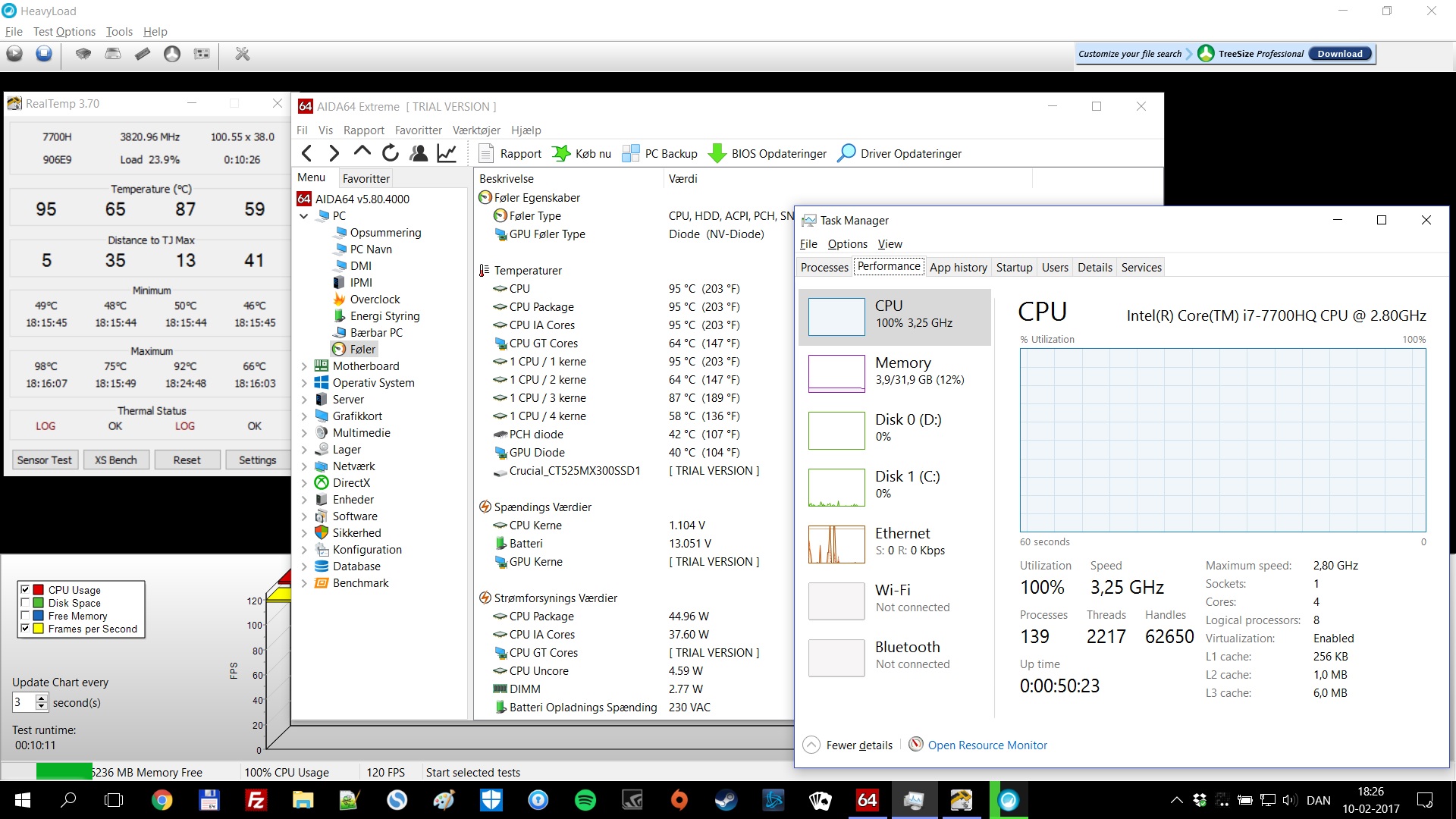
Task: Open Steam from the taskbar
Action: pyautogui.click(x=726, y=800)
